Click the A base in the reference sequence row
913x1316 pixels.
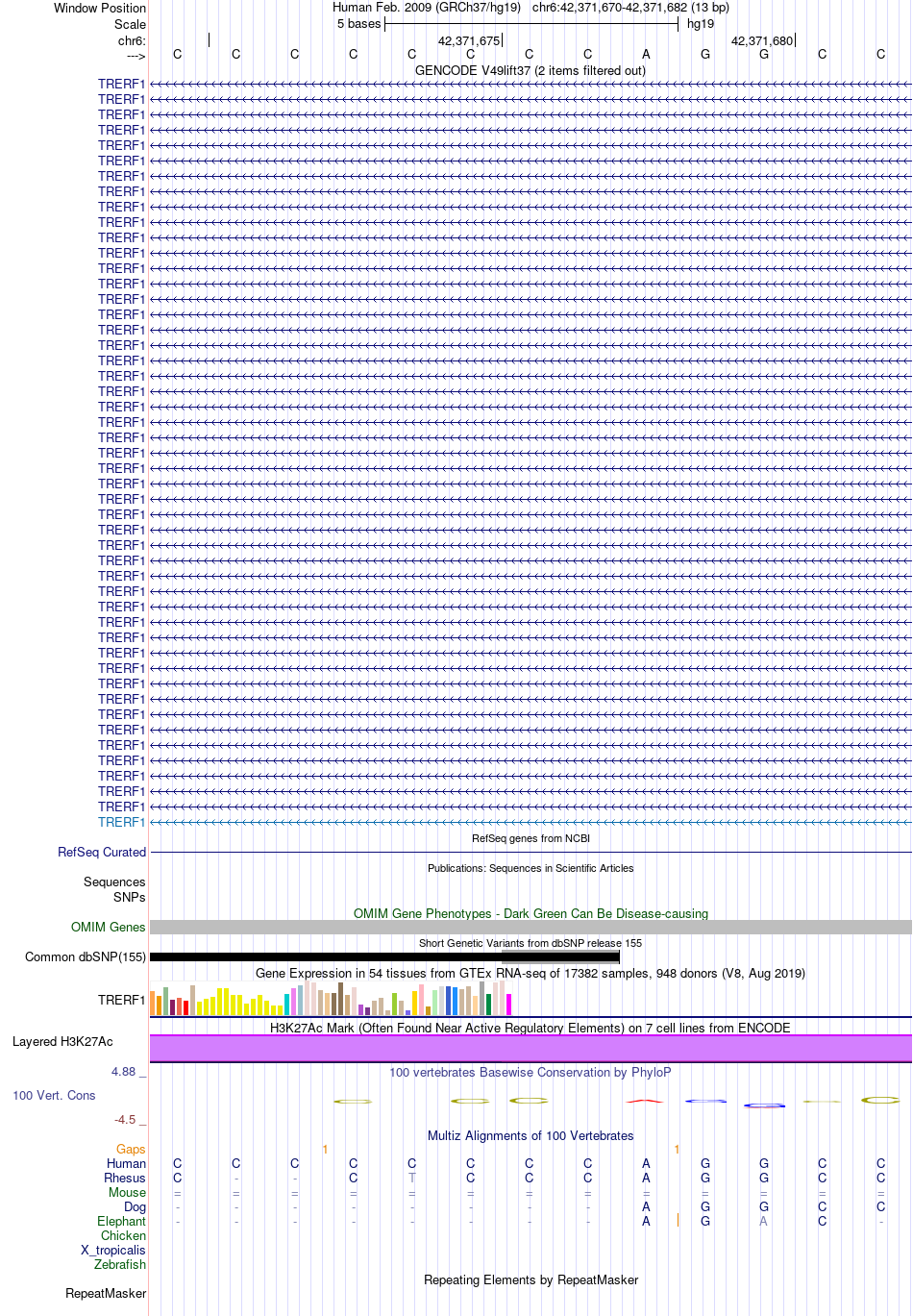pyautogui.click(x=646, y=55)
